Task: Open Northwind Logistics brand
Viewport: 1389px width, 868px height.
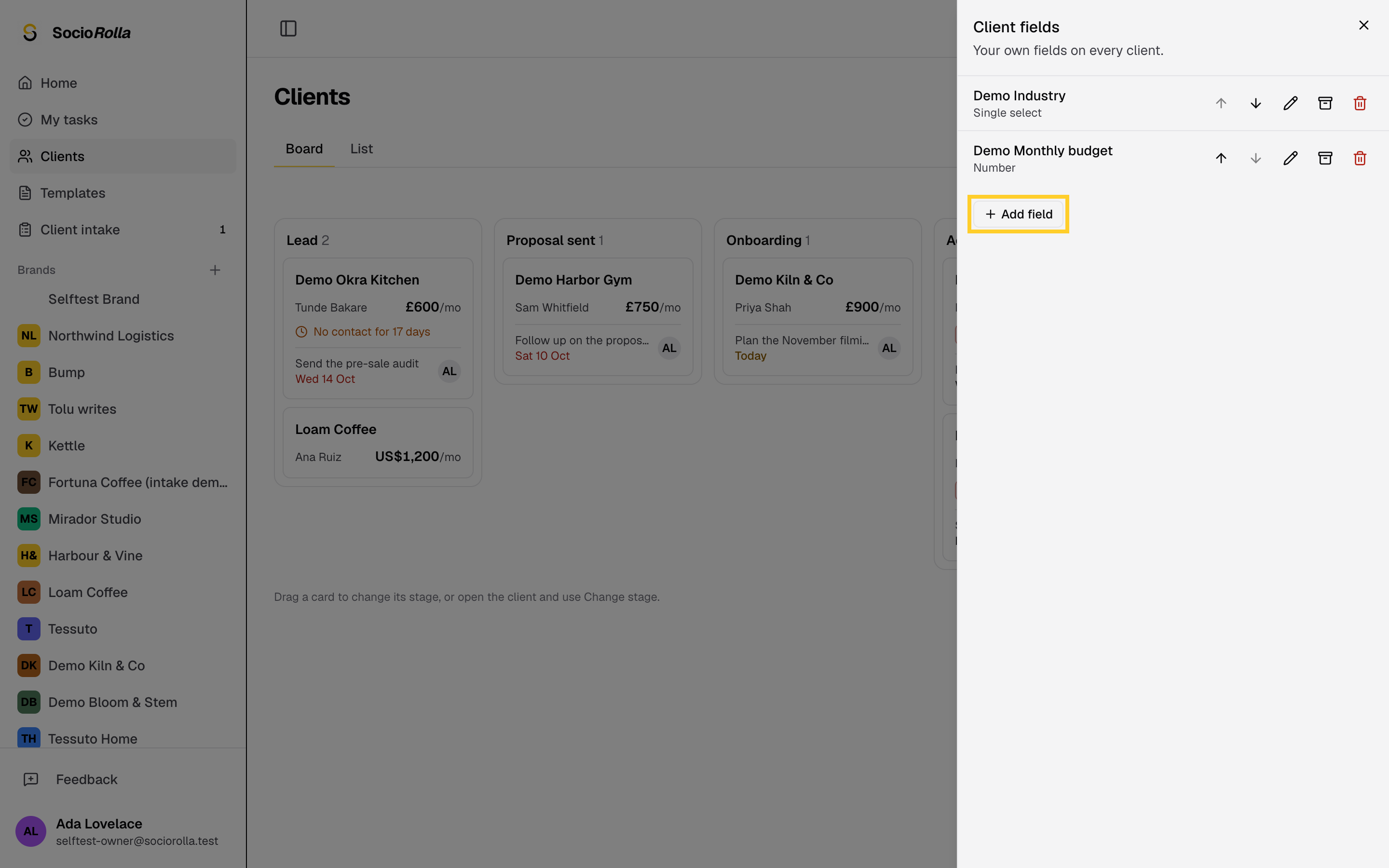Action: pos(123,336)
